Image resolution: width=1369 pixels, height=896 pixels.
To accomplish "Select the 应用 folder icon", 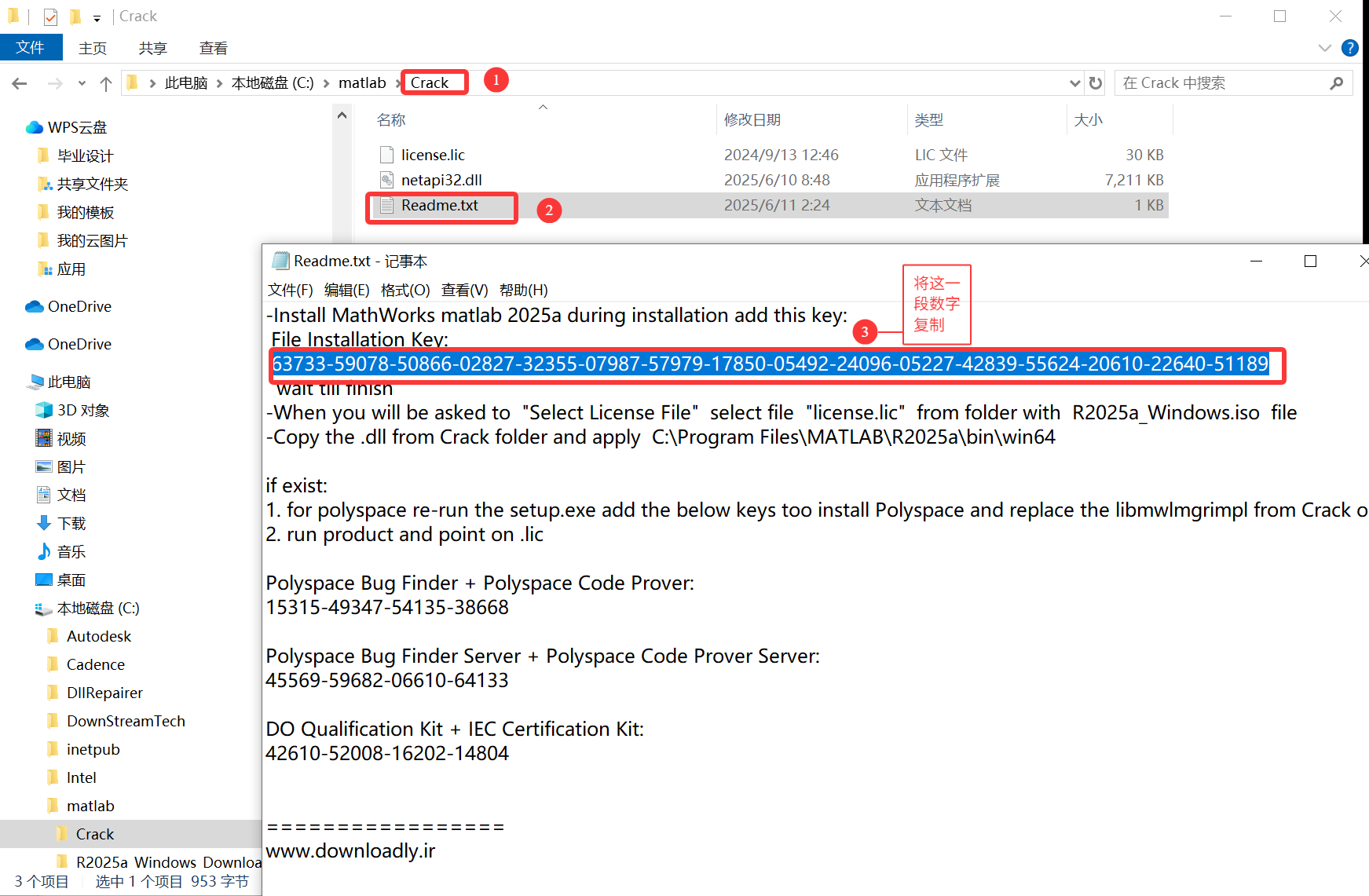I will tap(45, 269).
